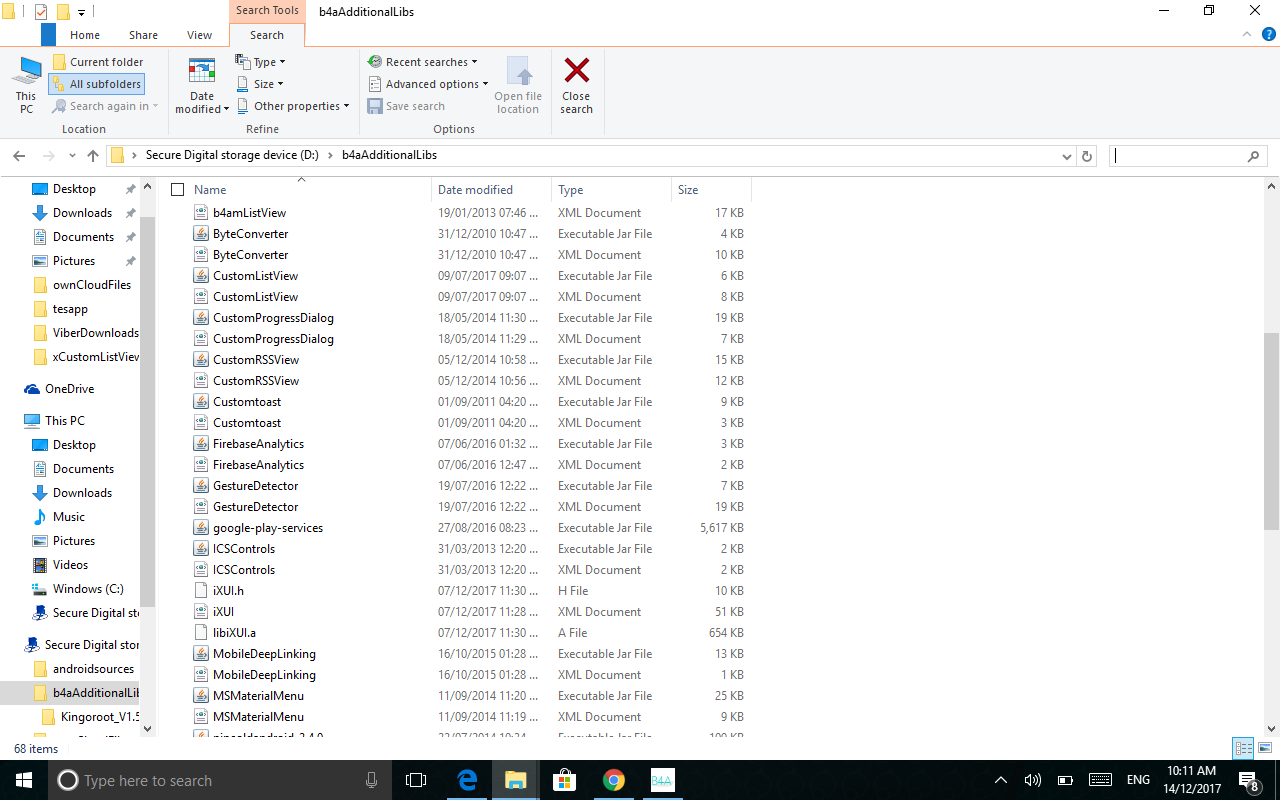Open Task View from the taskbar
The height and width of the screenshot is (800, 1280).
pyautogui.click(x=416, y=780)
